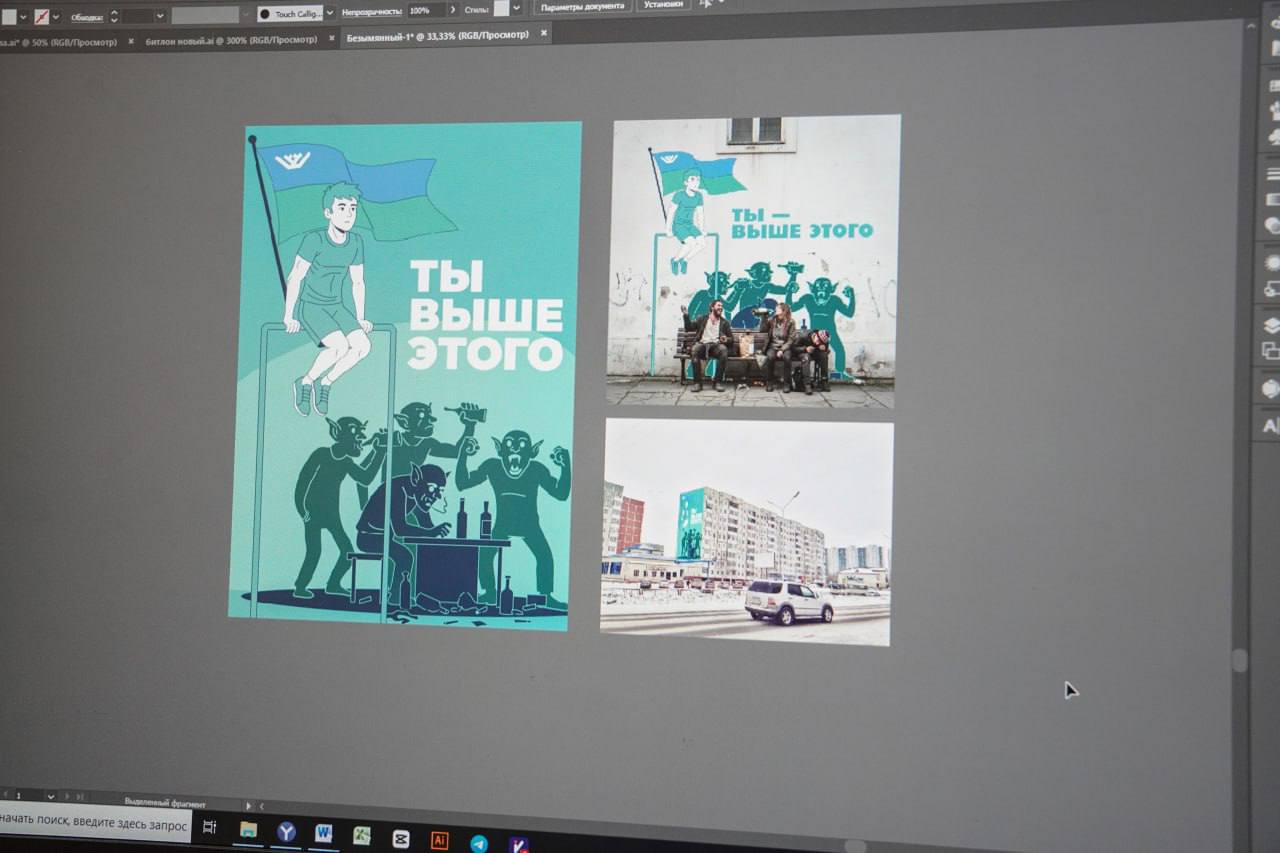
Task: Open File Explorer from the taskbar
Action: pos(248,829)
